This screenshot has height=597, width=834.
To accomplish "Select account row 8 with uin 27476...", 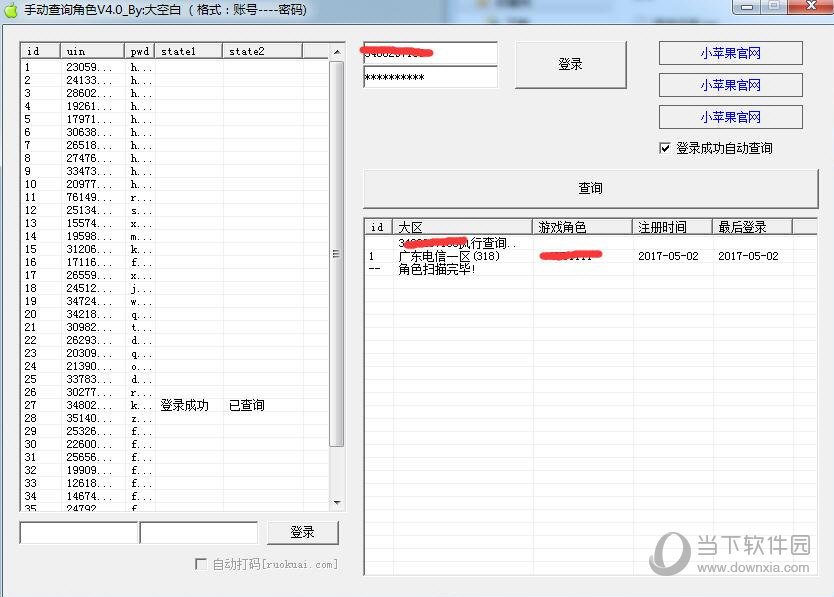I will [174, 158].
